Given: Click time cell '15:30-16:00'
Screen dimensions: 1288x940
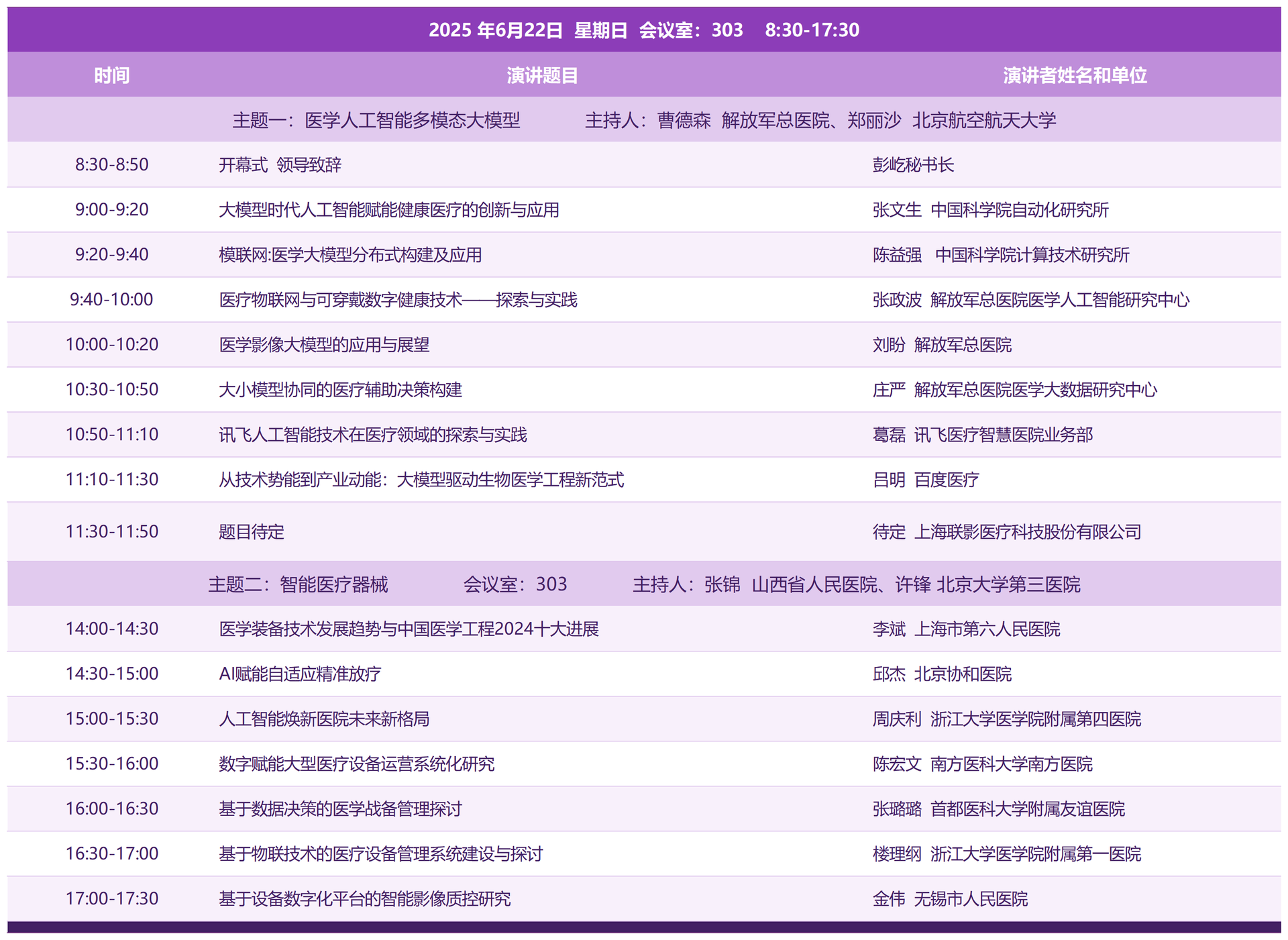Looking at the screenshot, I should 111,764.
